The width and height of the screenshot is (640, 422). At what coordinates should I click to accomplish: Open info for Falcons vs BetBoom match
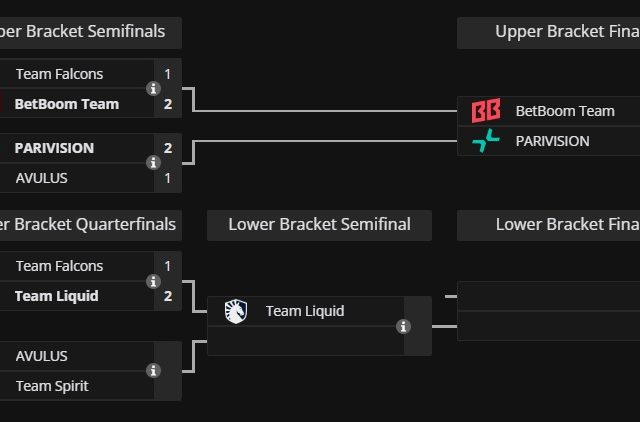click(153, 88)
